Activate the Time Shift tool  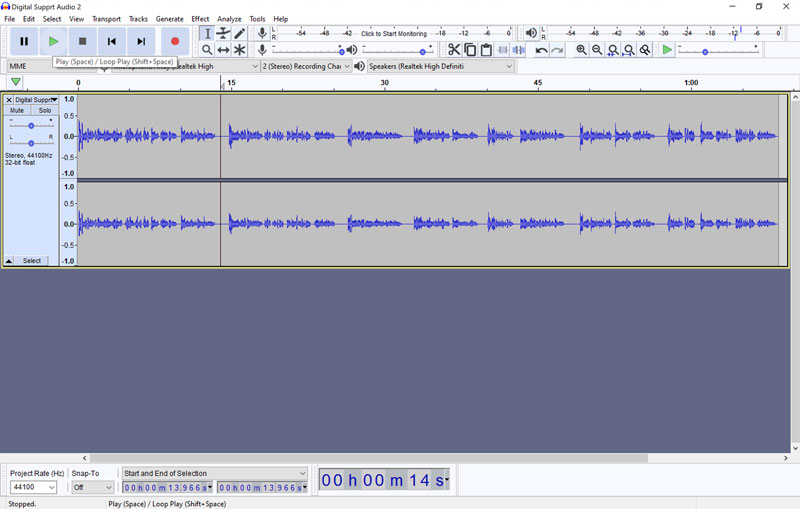tap(223, 50)
